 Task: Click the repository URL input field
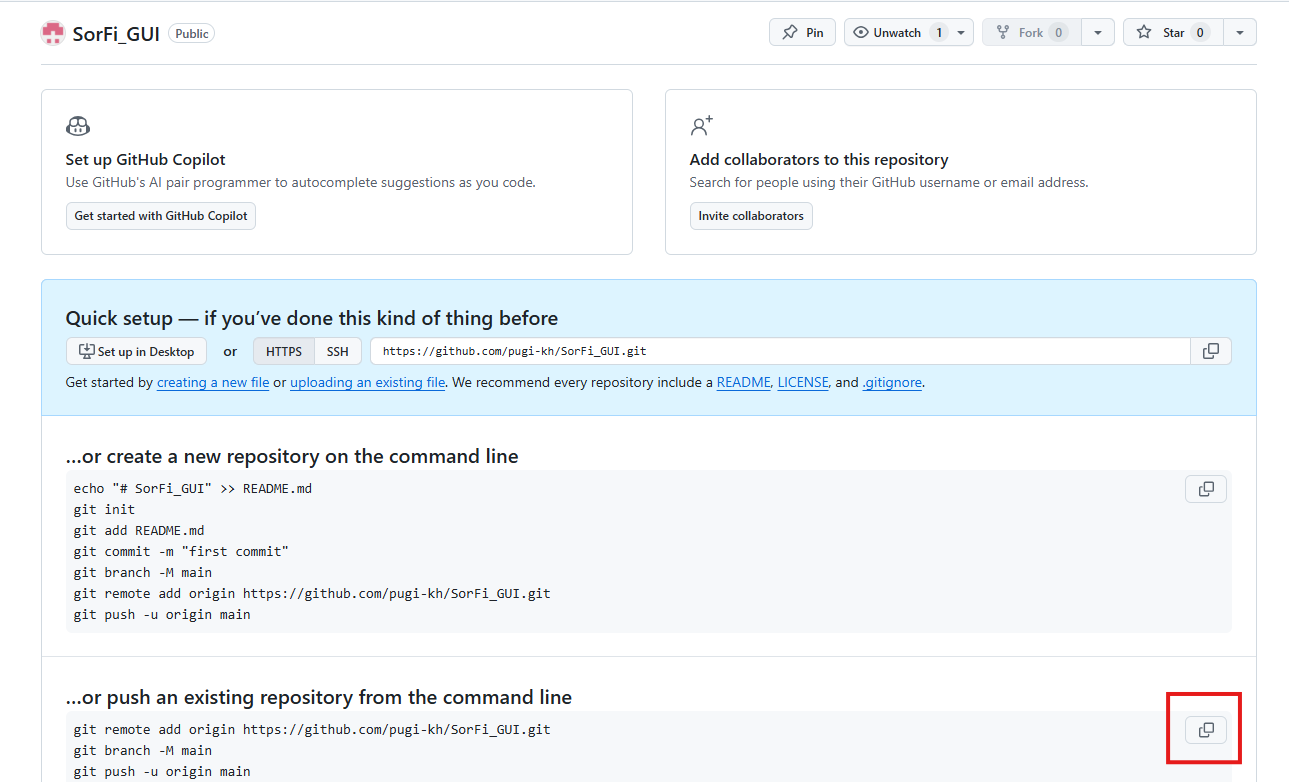pyautogui.click(x=780, y=351)
